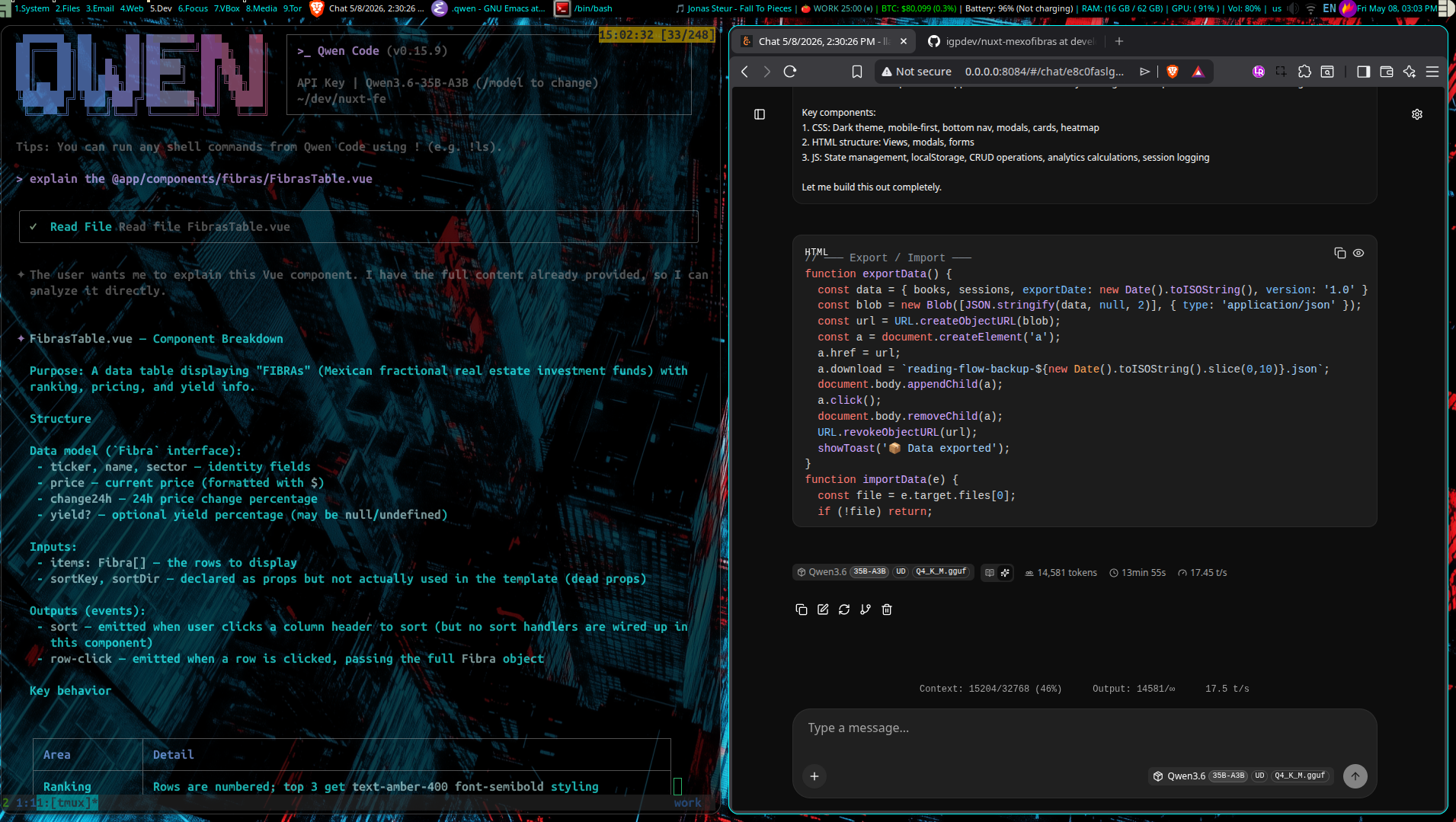The width and height of the screenshot is (1456, 822).
Task: Bookmark this page in the browser
Action: click(x=857, y=72)
